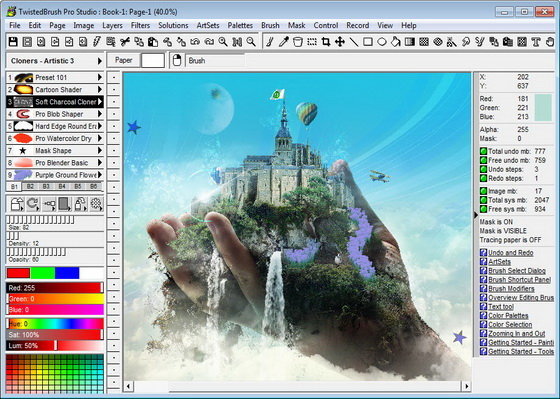Select the bucket-shaped tool icon after eyedropper

298,42
